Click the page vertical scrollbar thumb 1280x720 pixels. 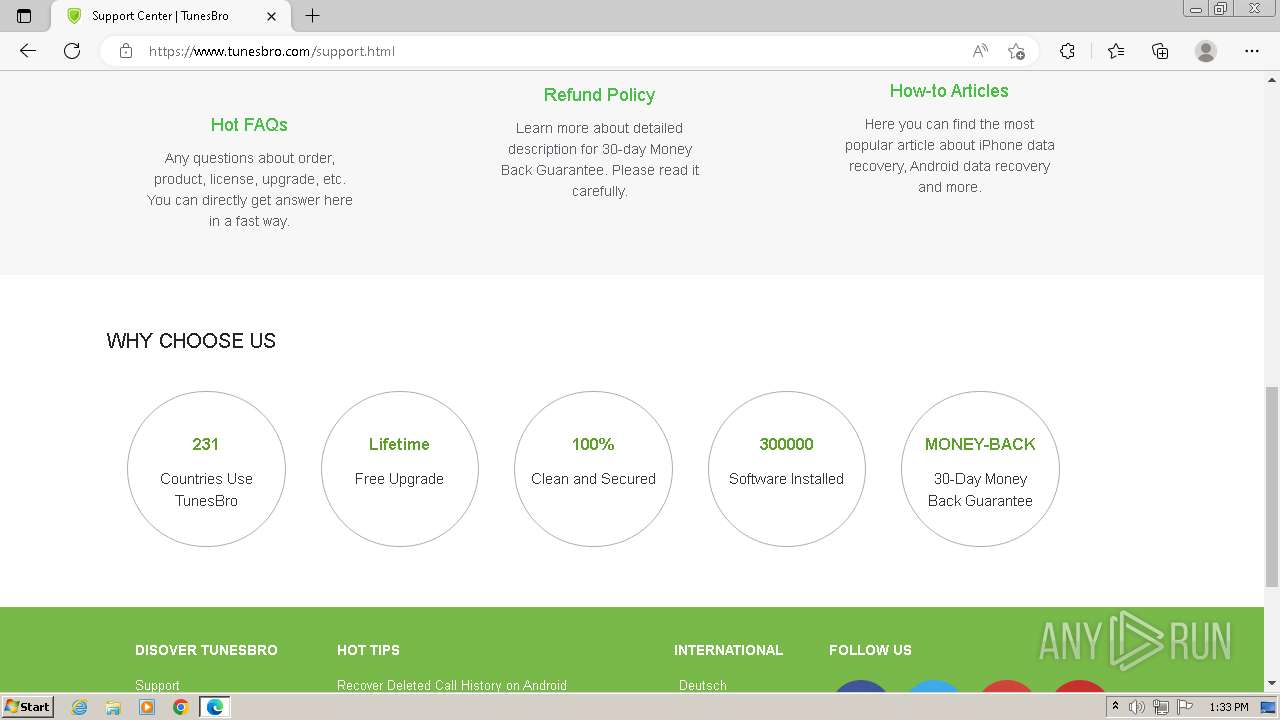click(x=1272, y=486)
